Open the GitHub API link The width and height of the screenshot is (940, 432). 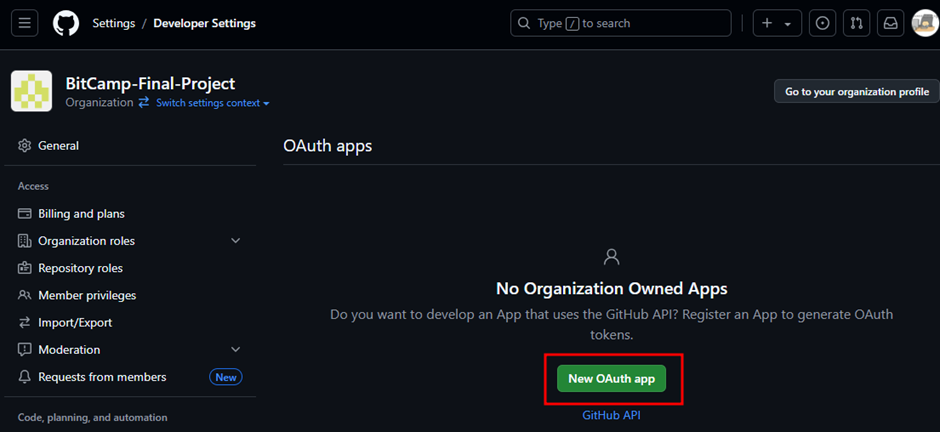[x=611, y=415]
